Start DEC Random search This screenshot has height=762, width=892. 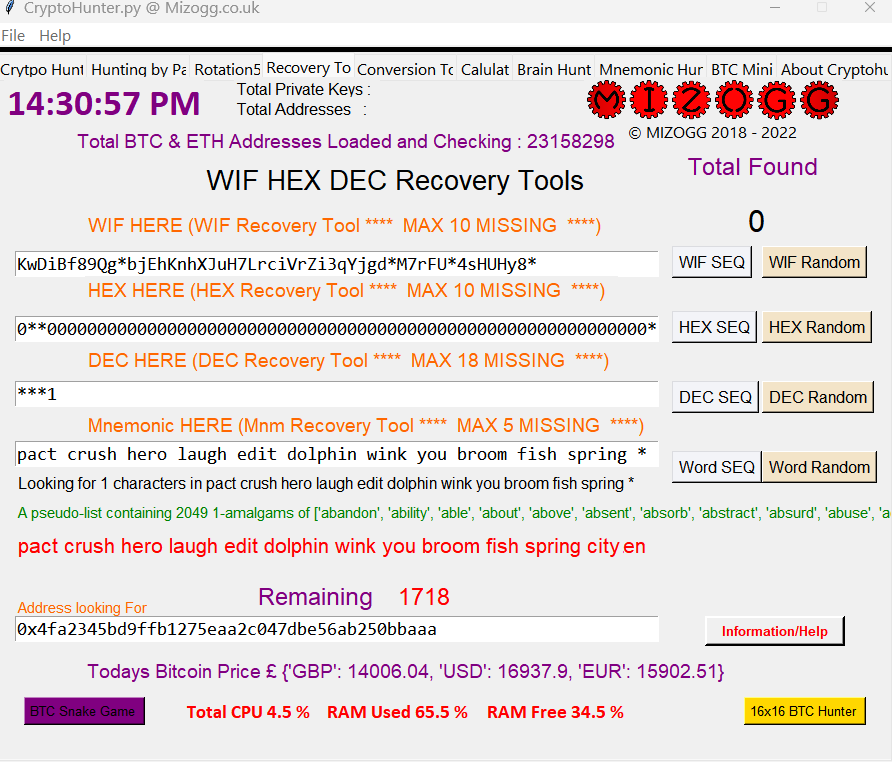(x=817, y=397)
